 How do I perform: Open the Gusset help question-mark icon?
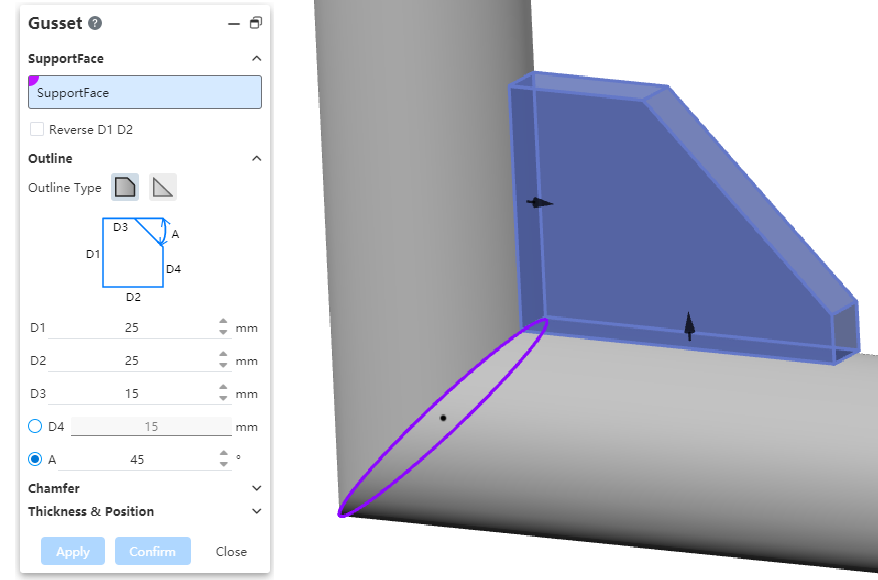pos(95,23)
